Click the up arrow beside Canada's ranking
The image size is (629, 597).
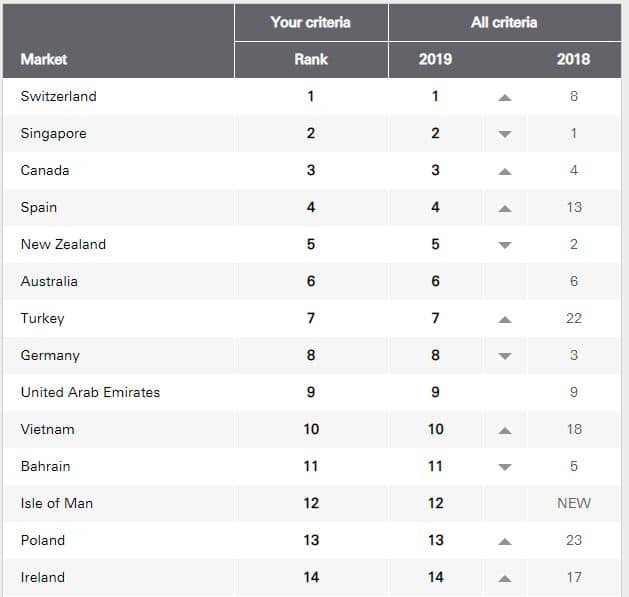coord(505,172)
